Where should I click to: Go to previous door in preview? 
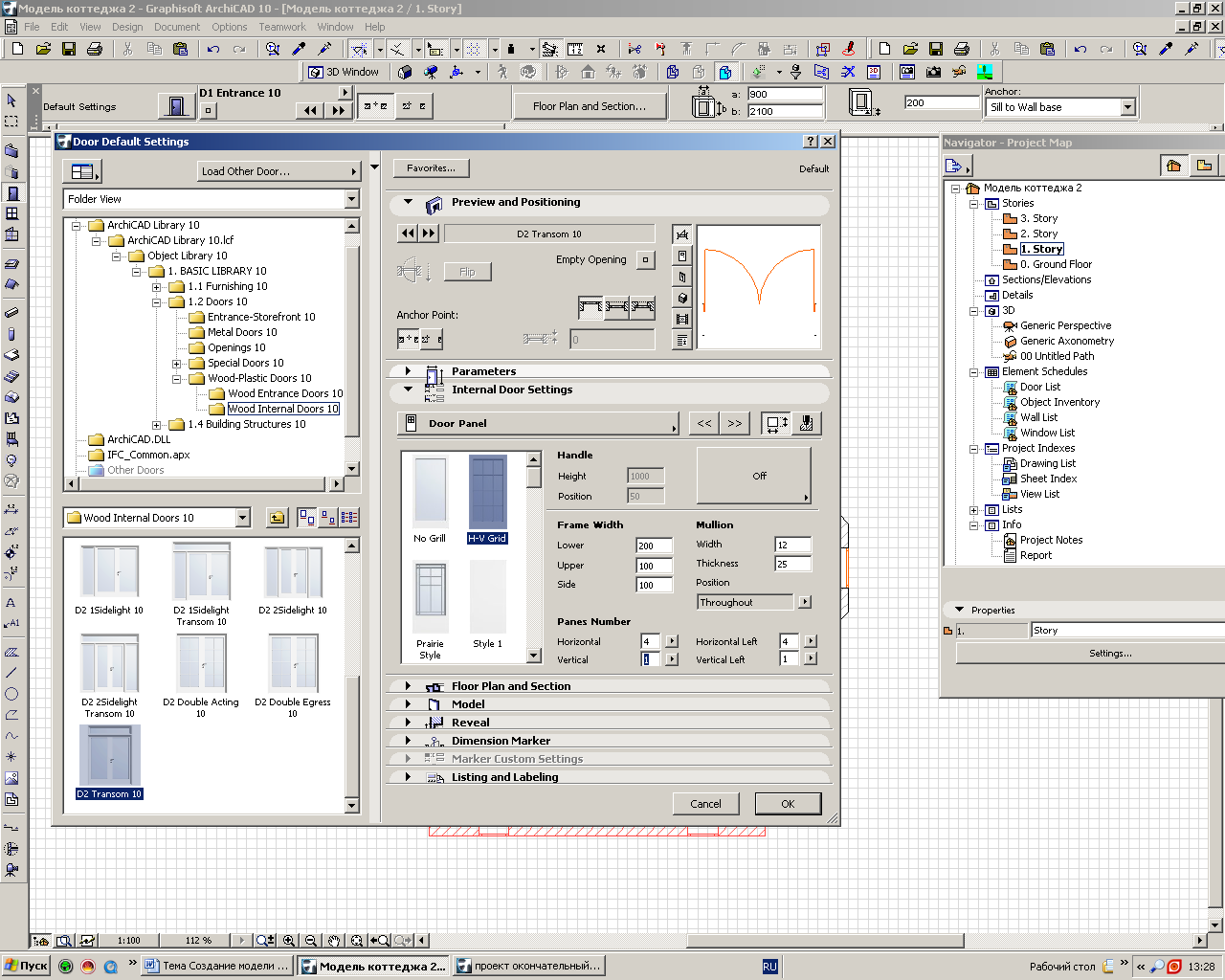[408, 234]
